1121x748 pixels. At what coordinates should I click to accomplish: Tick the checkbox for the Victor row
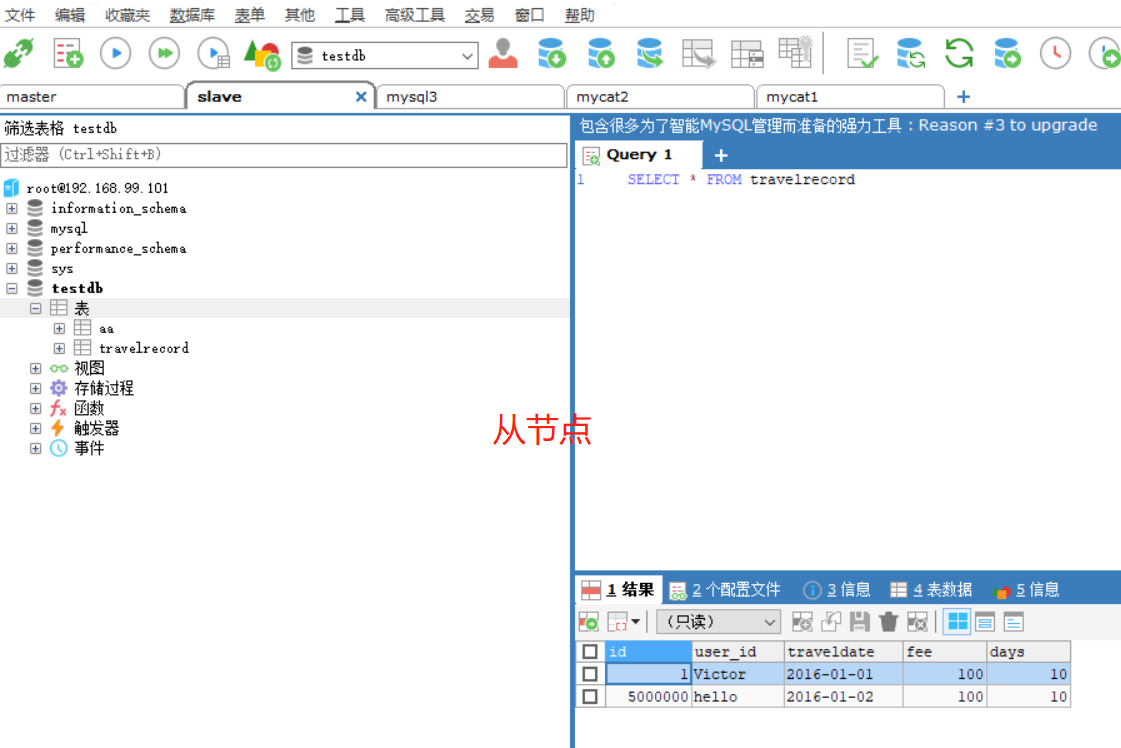(x=590, y=674)
